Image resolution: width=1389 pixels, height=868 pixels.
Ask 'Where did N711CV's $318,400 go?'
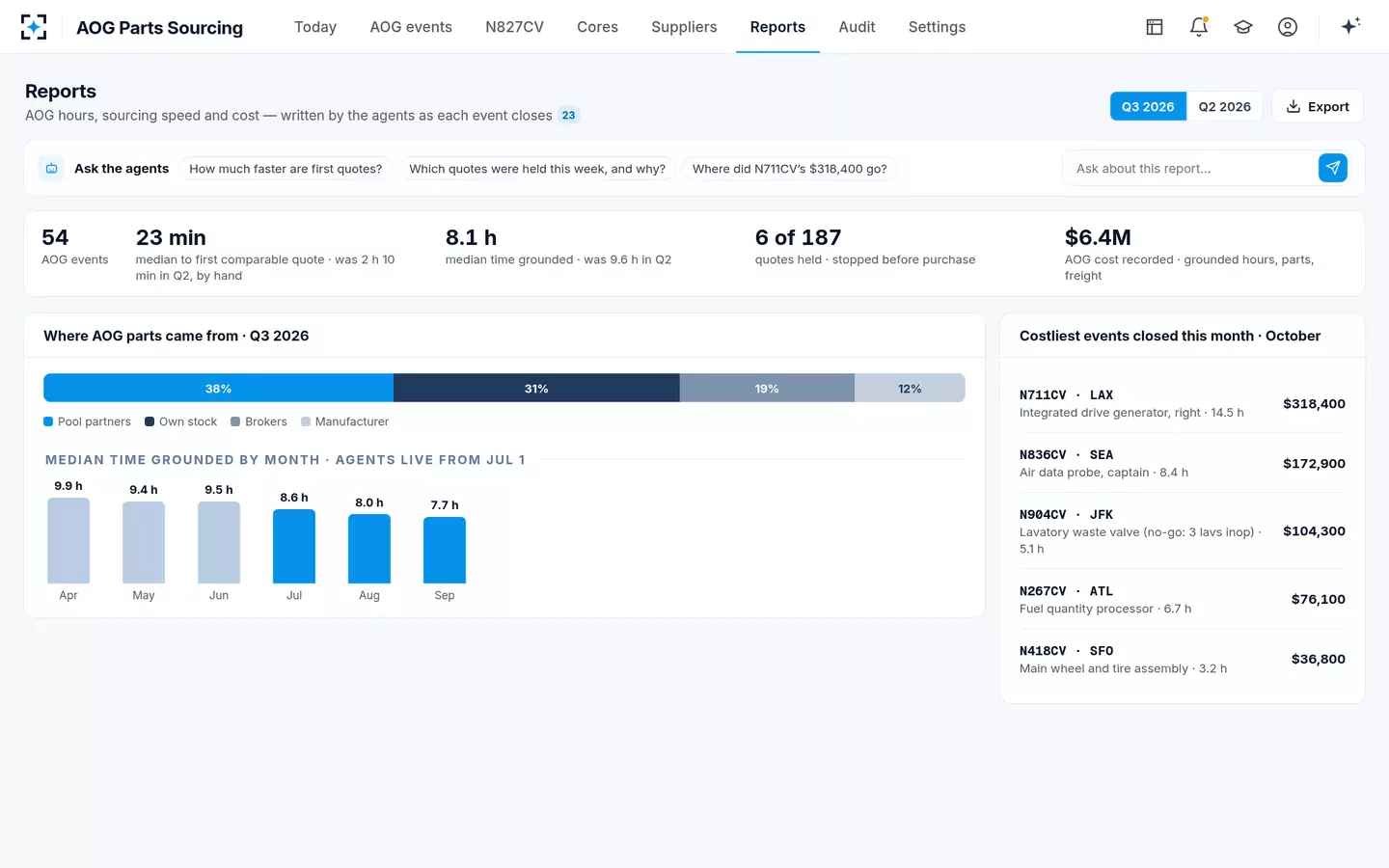pyautogui.click(x=790, y=169)
